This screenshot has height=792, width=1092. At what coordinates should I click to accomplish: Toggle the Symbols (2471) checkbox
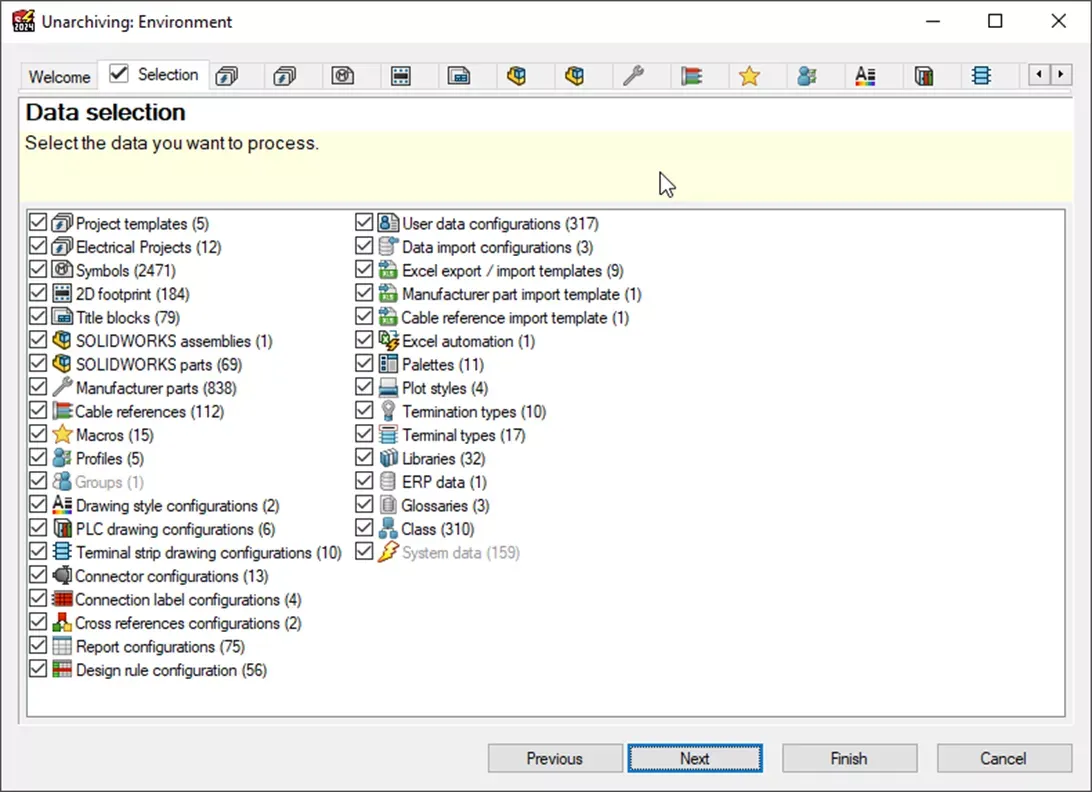[x=38, y=270]
